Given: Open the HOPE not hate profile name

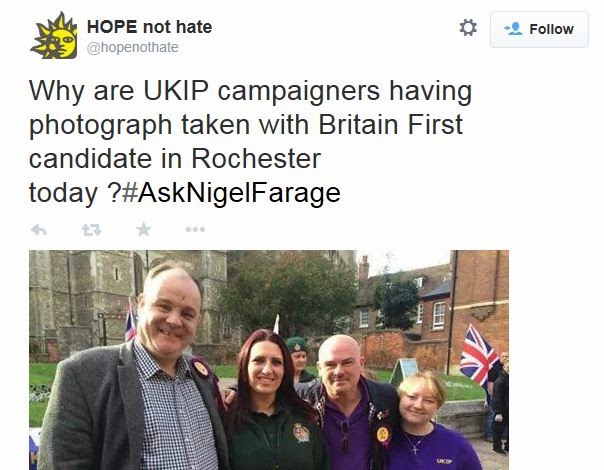Looking at the screenshot, I should pyautogui.click(x=149, y=27).
